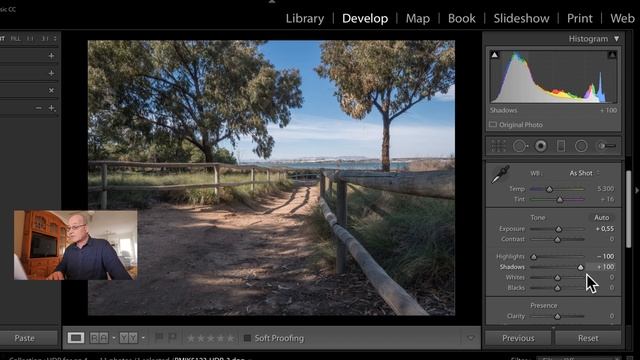Click plus icon beside minus in left panel

[x=51, y=108]
